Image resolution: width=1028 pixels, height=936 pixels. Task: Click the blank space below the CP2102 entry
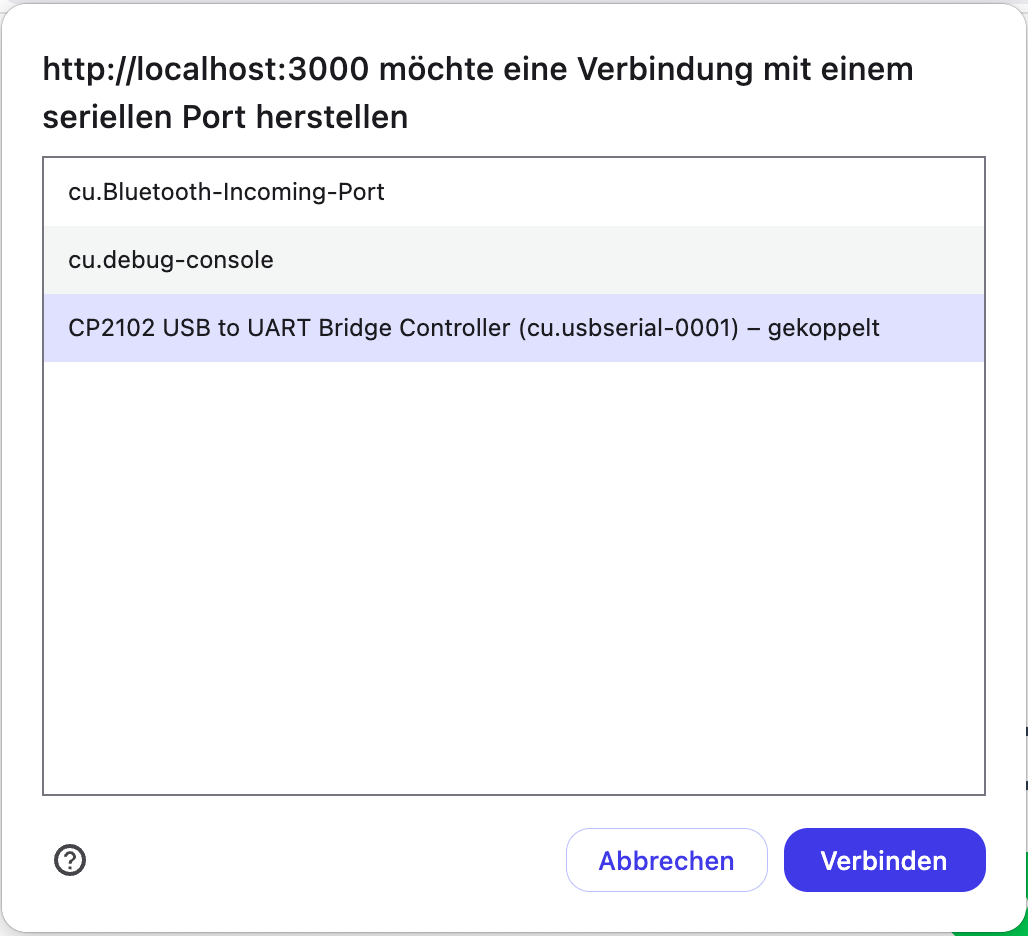pyautogui.click(x=514, y=577)
